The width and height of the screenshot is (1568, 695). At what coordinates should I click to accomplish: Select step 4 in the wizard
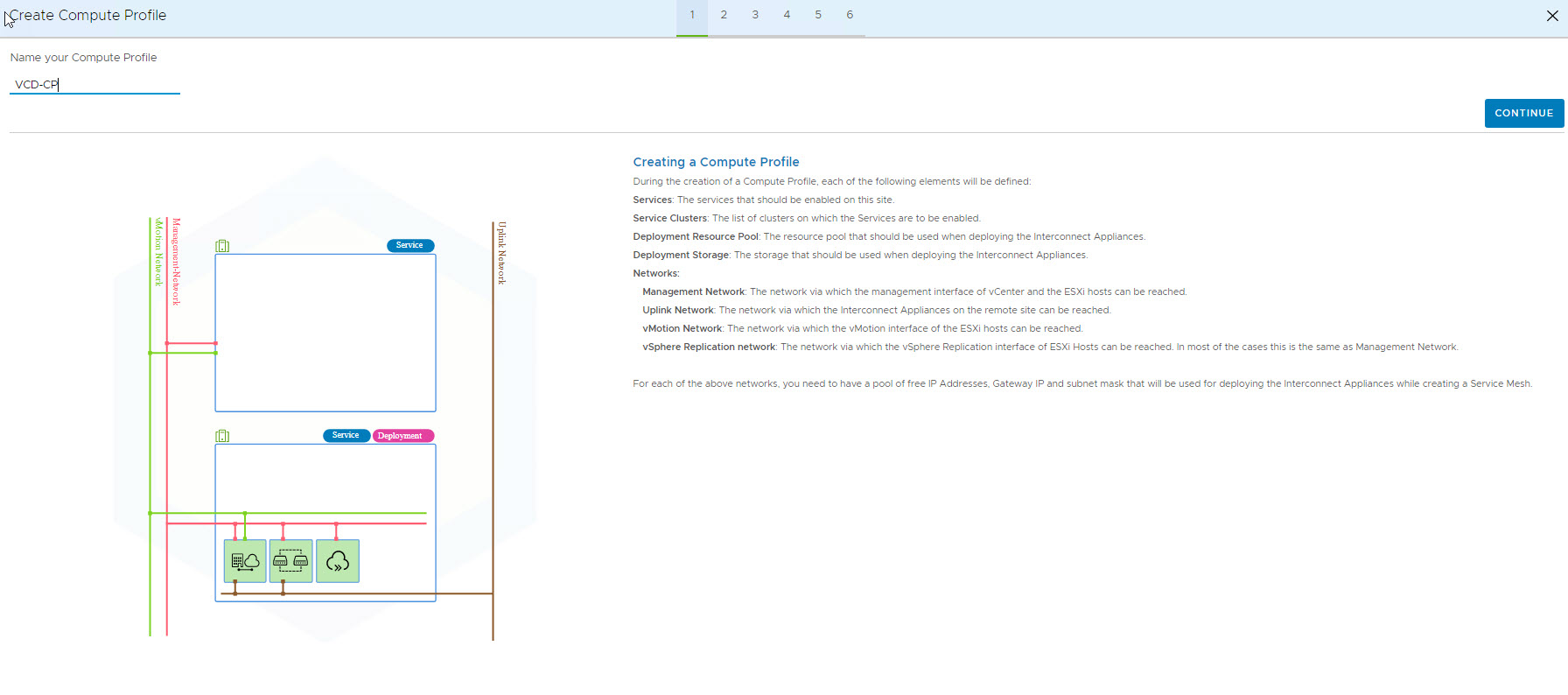pyautogui.click(x=787, y=15)
